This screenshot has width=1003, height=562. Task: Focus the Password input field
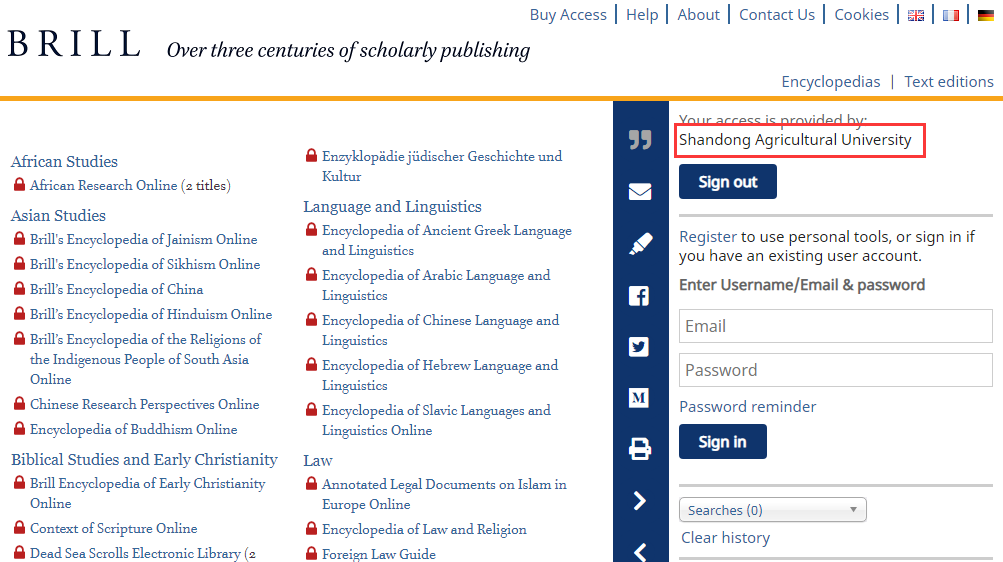point(835,370)
